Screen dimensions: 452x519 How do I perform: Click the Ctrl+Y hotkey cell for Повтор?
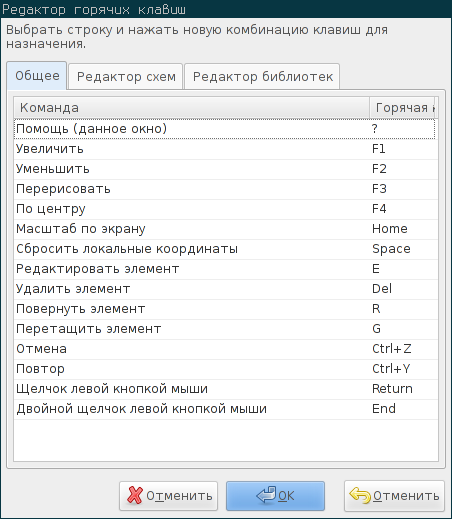point(391,369)
